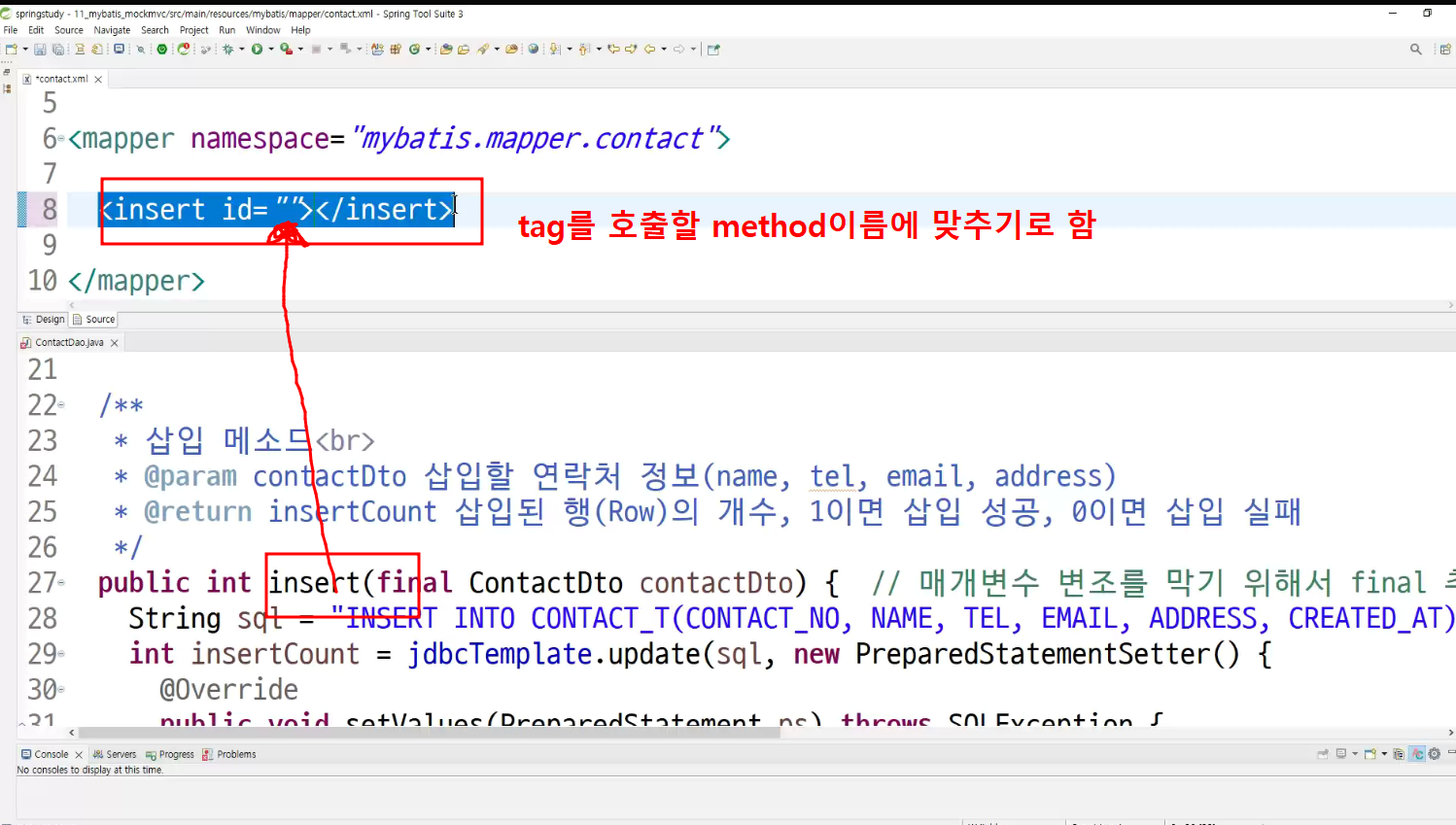Click the Save All toolbar icon
This screenshot has width=1456, height=825.
[x=58, y=49]
